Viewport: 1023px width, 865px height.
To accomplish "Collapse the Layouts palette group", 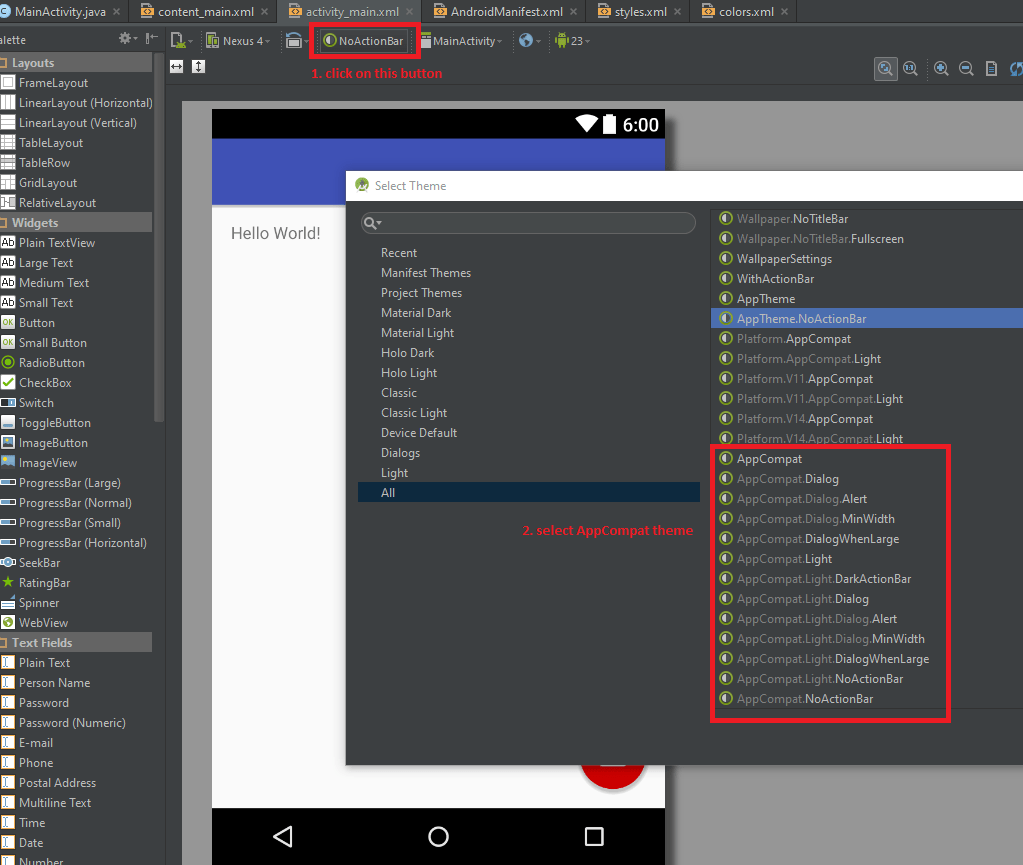I will (76, 63).
